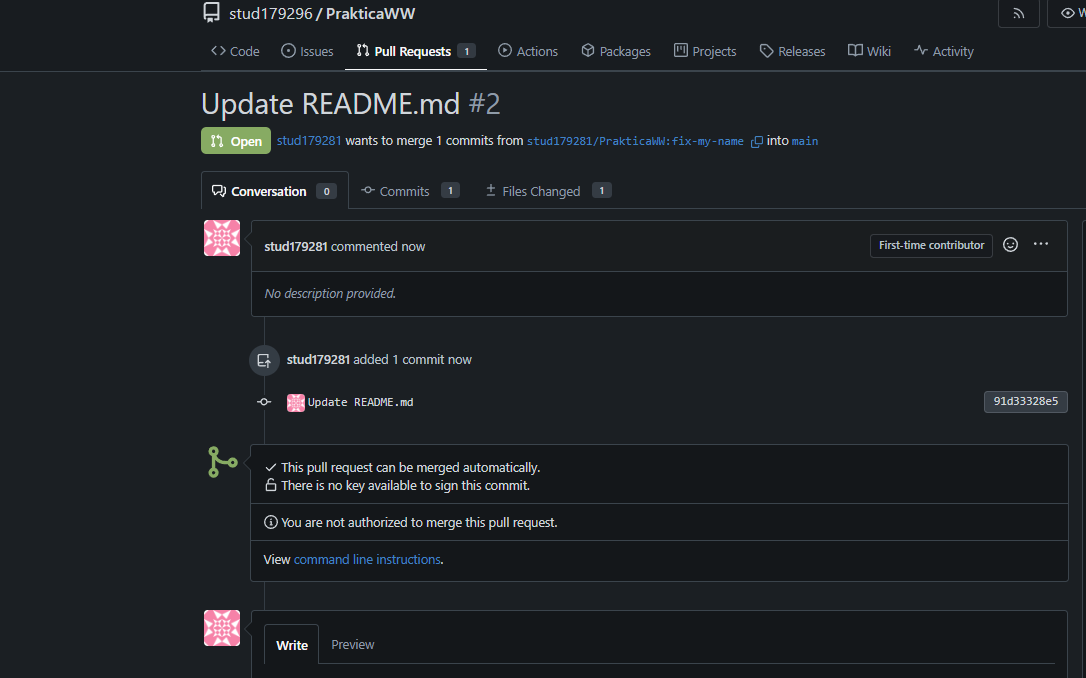
Task: Switch to the Packages tab
Action: pyautogui.click(x=616, y=51)
